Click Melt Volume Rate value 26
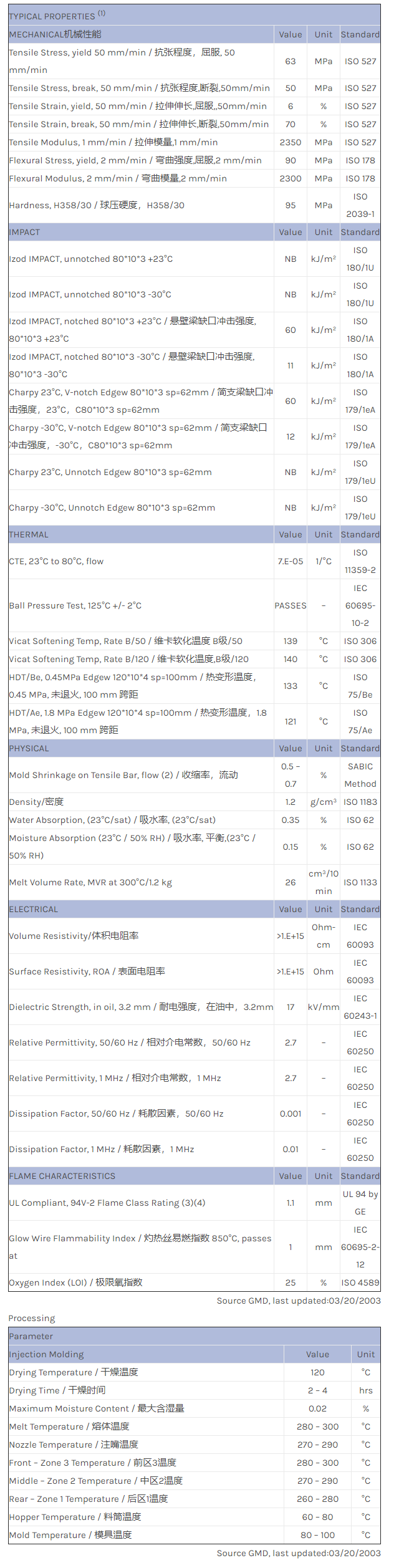 click(x=291, y=882)
